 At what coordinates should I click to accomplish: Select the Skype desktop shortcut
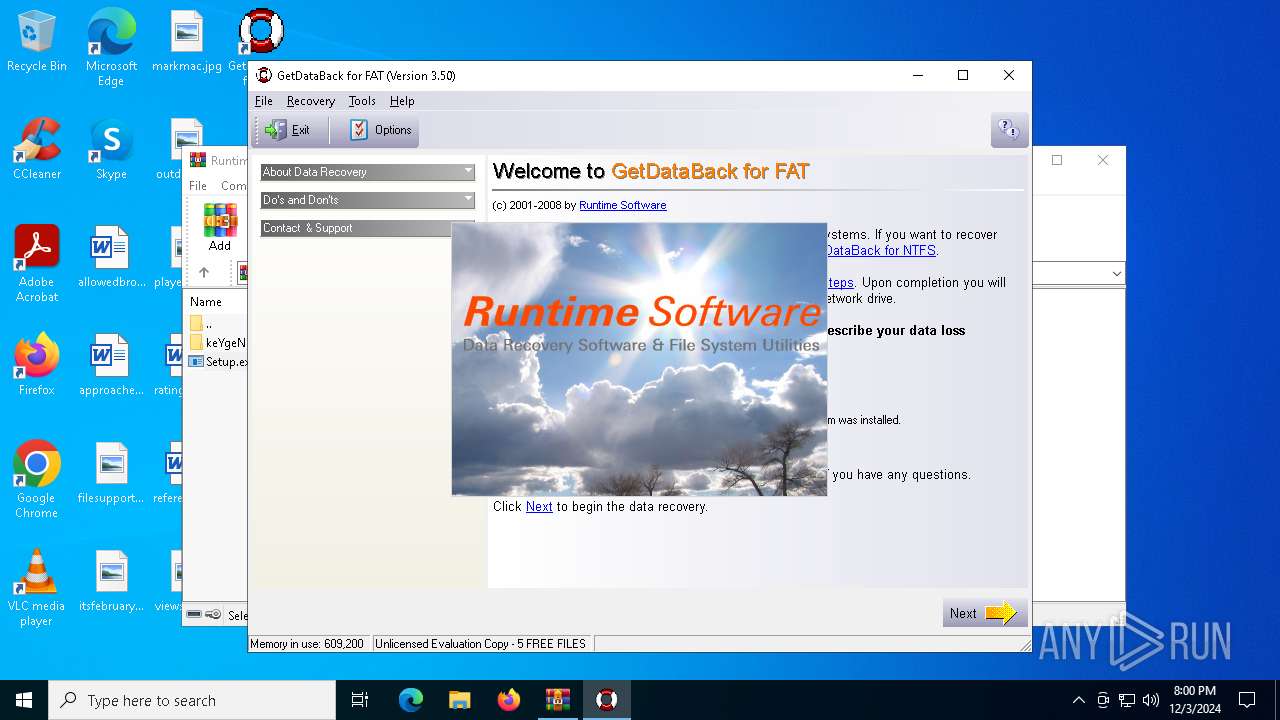click(111, 150)
